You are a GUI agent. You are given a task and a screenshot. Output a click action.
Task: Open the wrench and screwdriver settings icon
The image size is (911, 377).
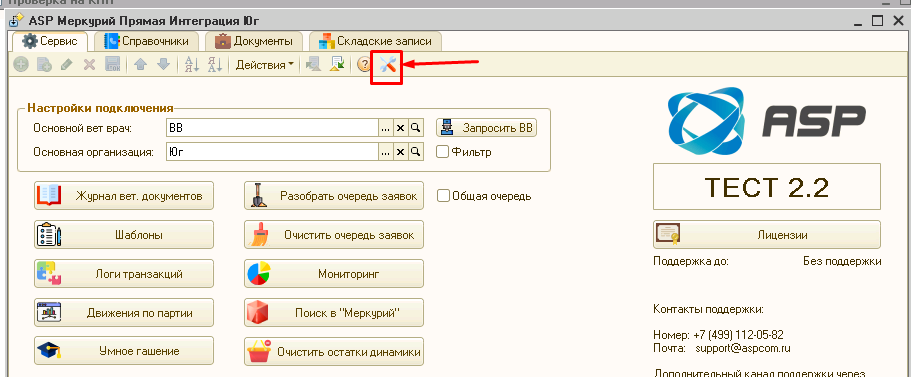pyautogui.click(x=388, y=64)
